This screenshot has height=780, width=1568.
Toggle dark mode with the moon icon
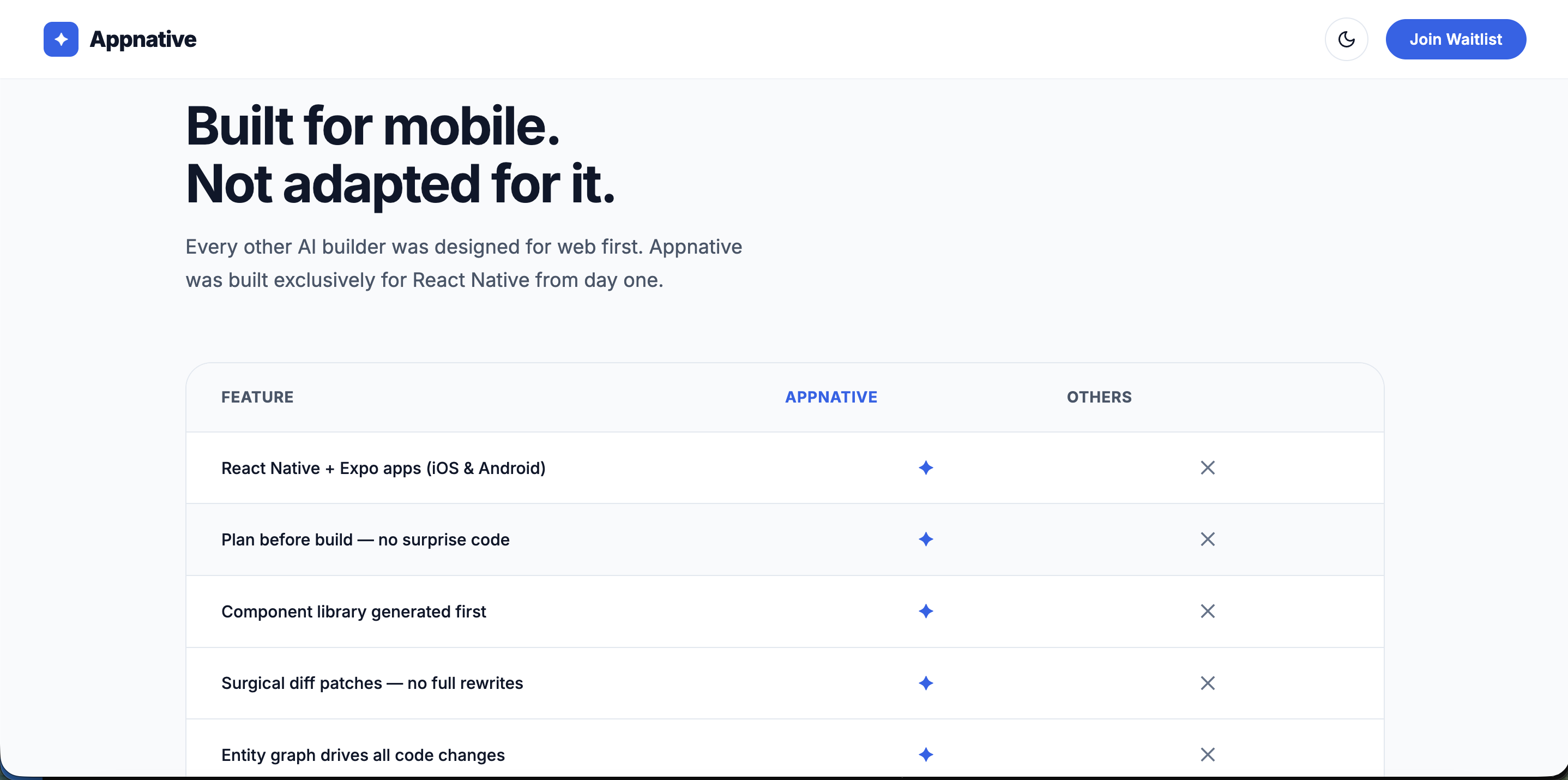[1347, 39]
